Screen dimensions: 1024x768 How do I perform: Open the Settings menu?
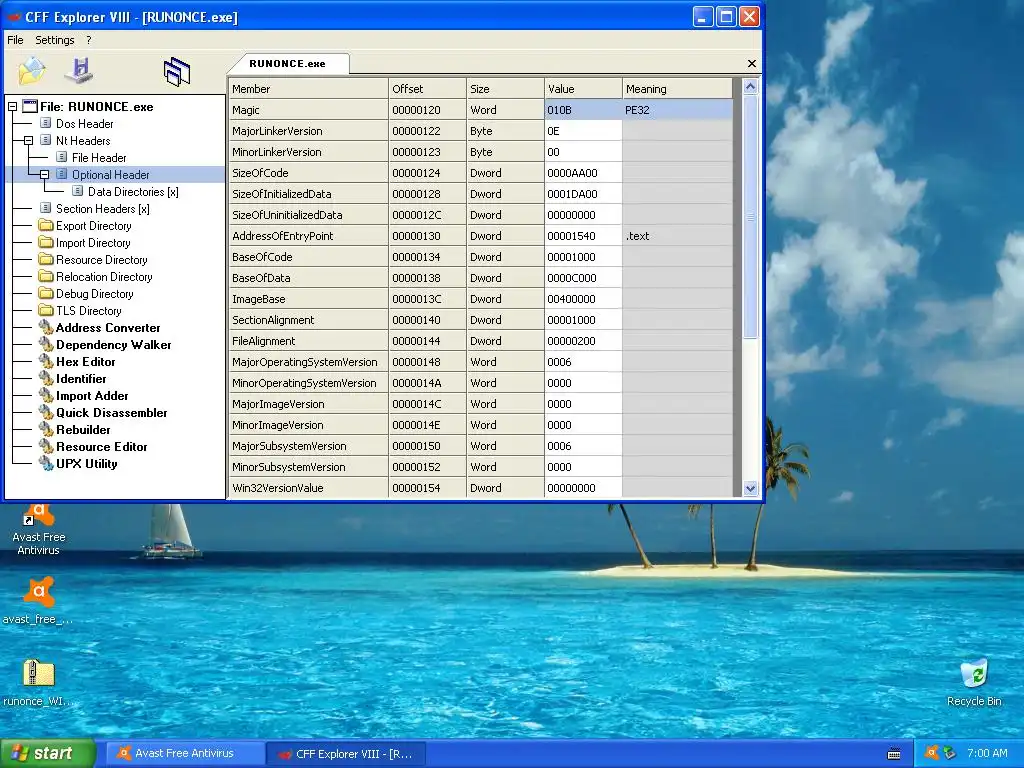click(55, 40)
